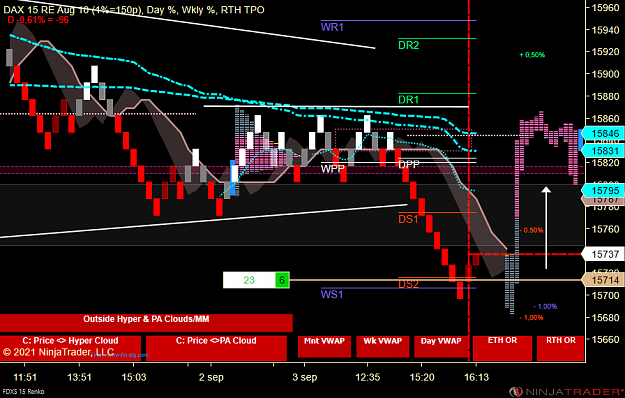Click the 15680 price axis label
This screenshot has height=398, width=625.
605,318
